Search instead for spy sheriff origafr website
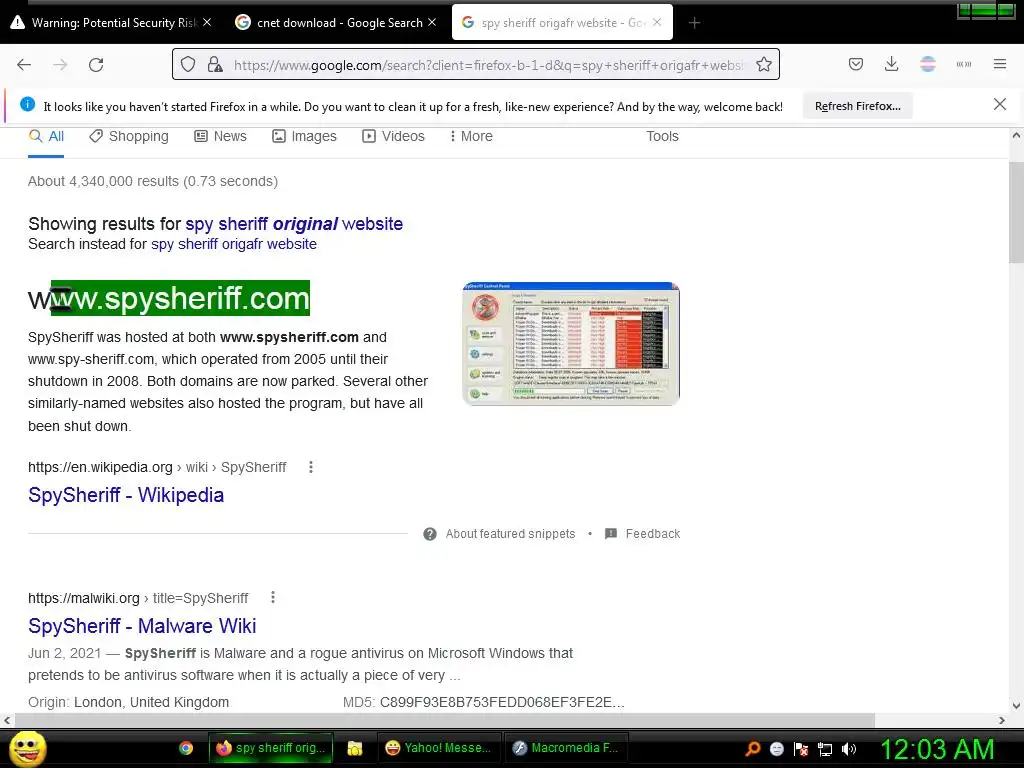This screenshot has height=768, width=1024. pos(234,244)
